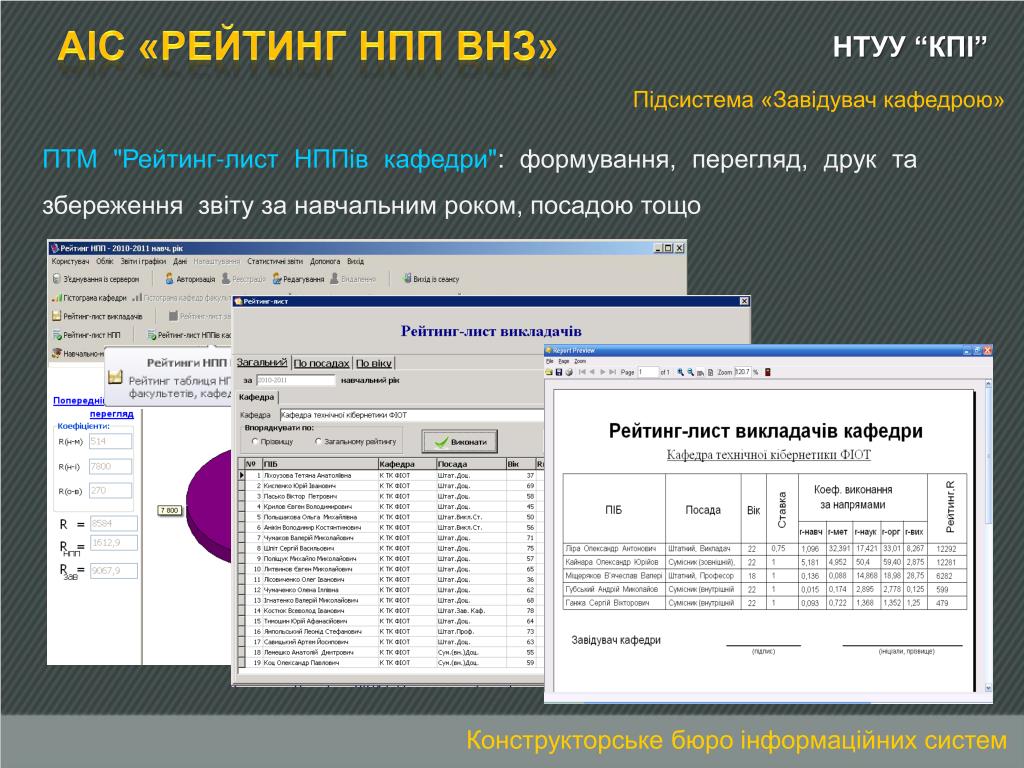Select row Кисленко Юрій Іванович
The height and width of the screenshot is (768, 1024).
pyautogui.click(x=391, y=486)
